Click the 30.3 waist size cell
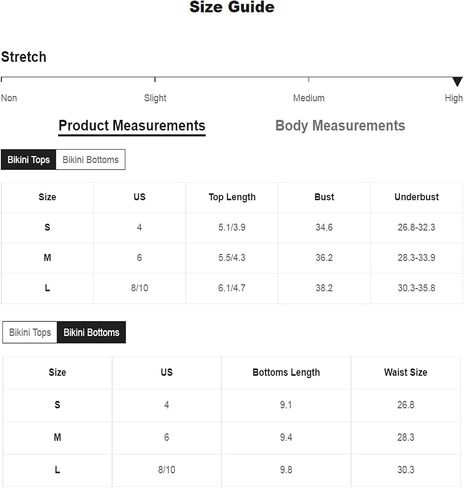Viewport: 464px width, 488px height. coord(406,470)
